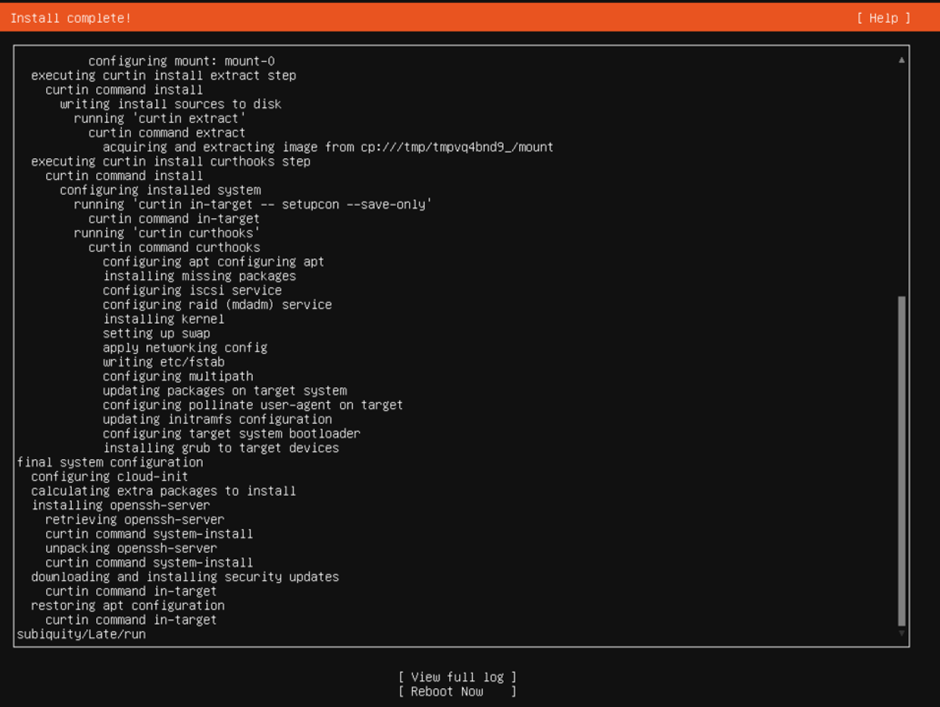Select 'executing curtin install extract step' entry
This screenshot has width=940, height=707.
(163, 75)
